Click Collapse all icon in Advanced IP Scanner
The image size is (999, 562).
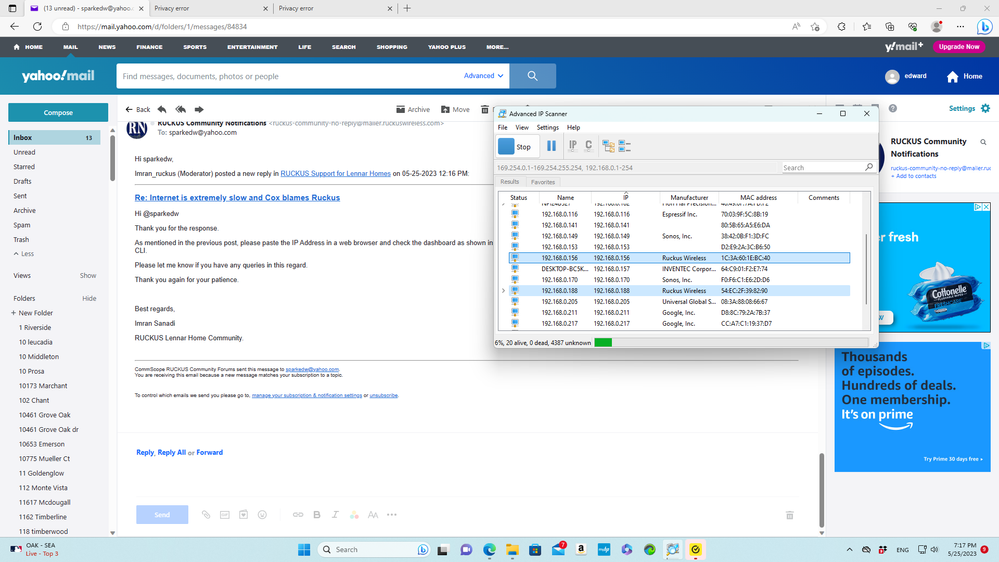point(624,147)
